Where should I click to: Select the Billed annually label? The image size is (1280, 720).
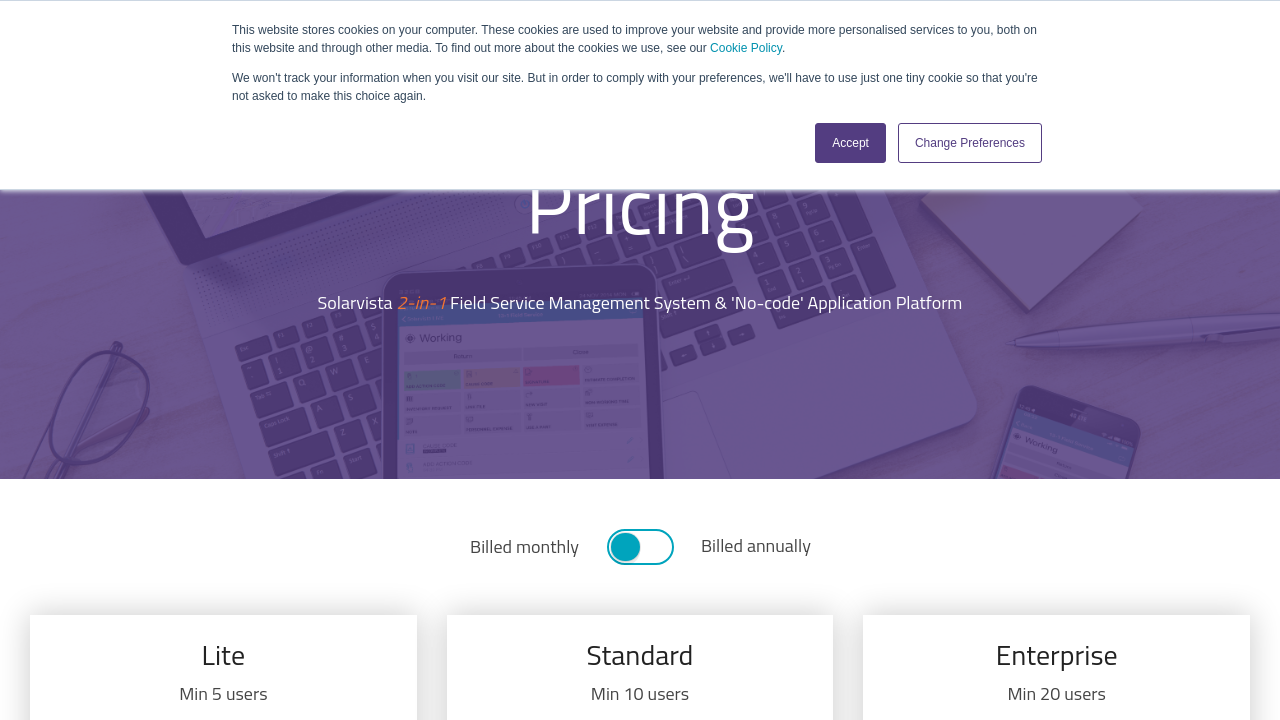[x=755, y=546]
